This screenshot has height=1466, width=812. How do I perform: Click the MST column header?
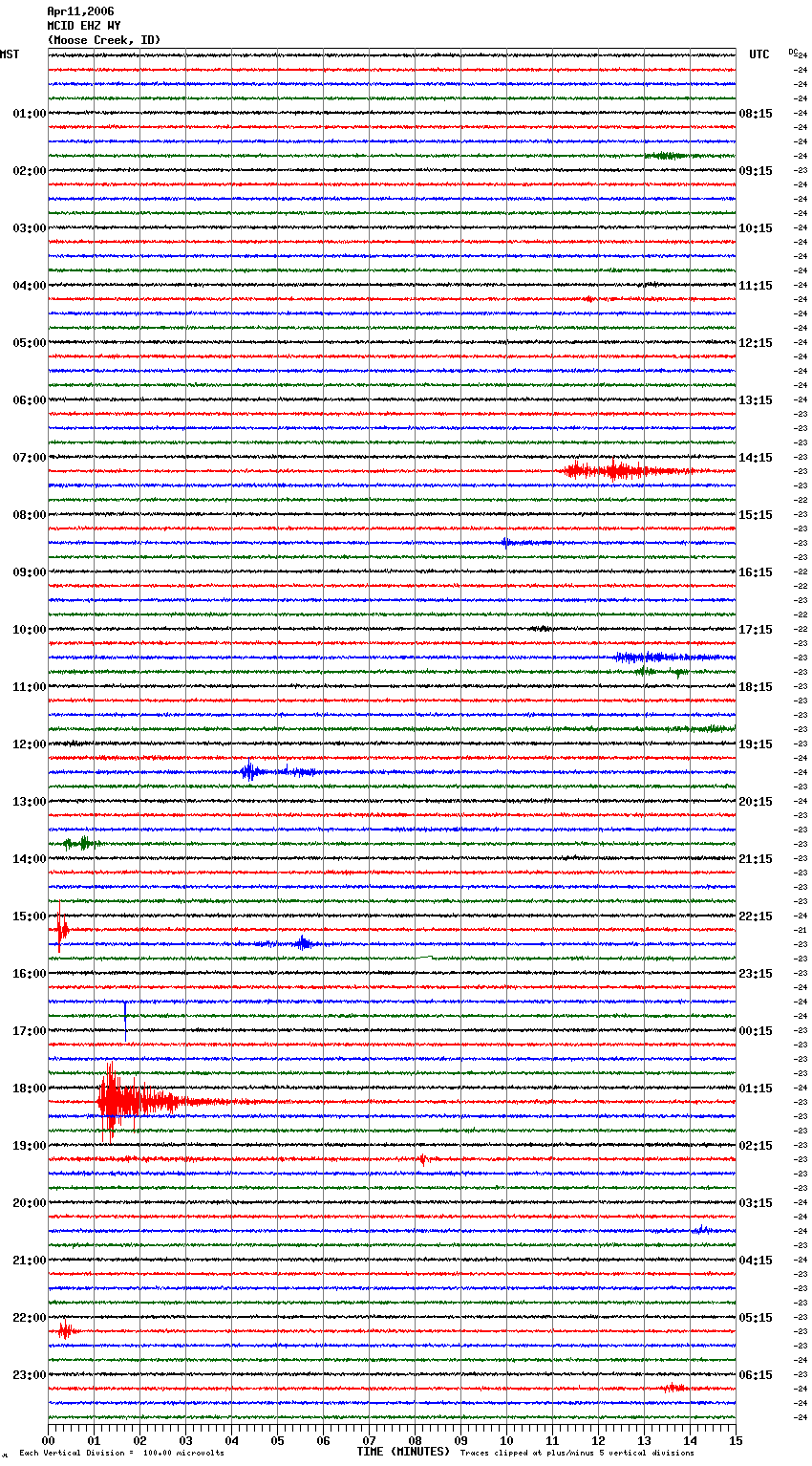pyautogui.click(x=10, y=54)
